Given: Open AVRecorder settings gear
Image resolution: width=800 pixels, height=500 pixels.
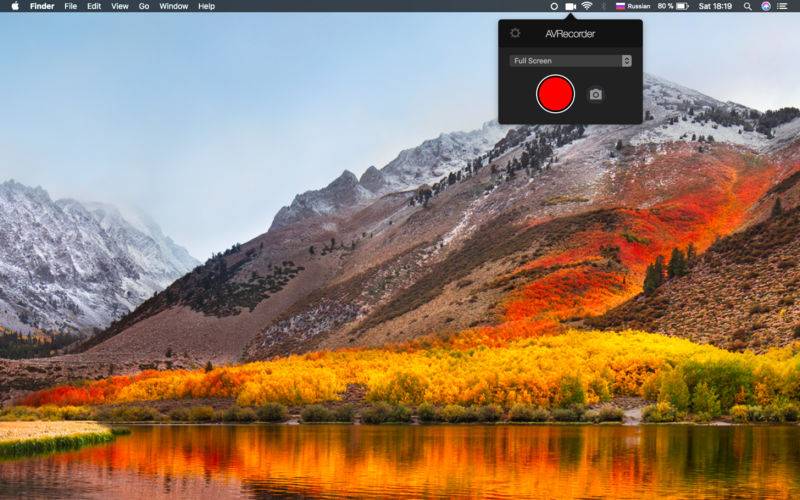Looking at the screenshot, I should 515,33.
